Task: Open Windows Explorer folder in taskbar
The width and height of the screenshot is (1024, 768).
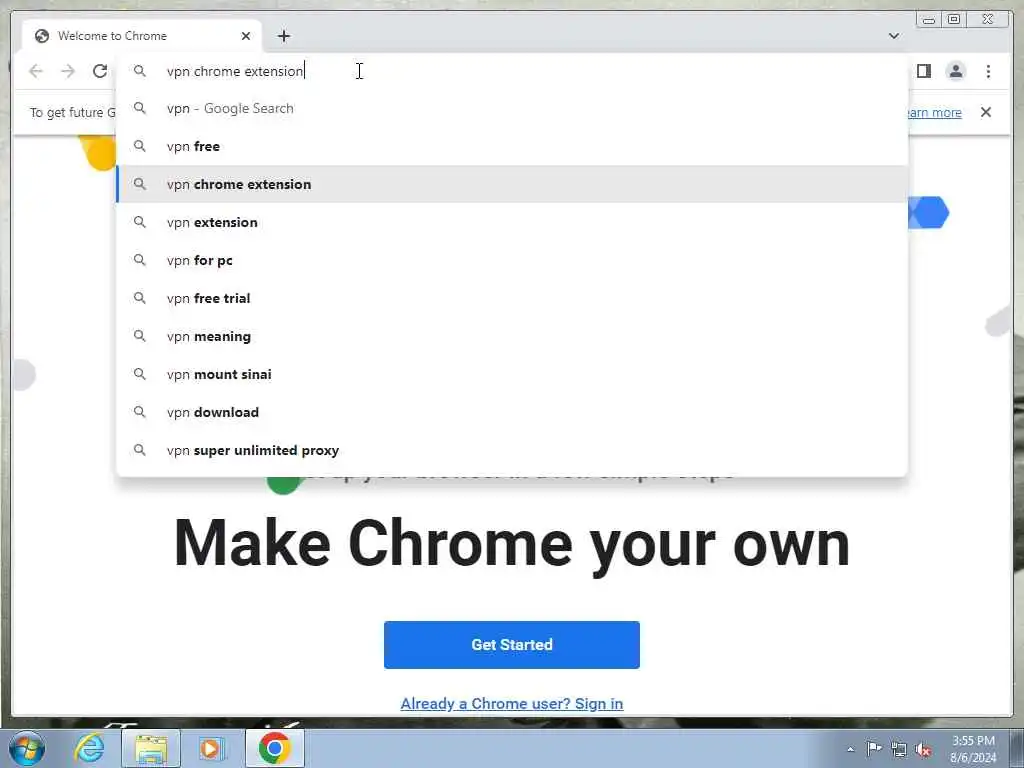Action: click(x=151, y=748)
